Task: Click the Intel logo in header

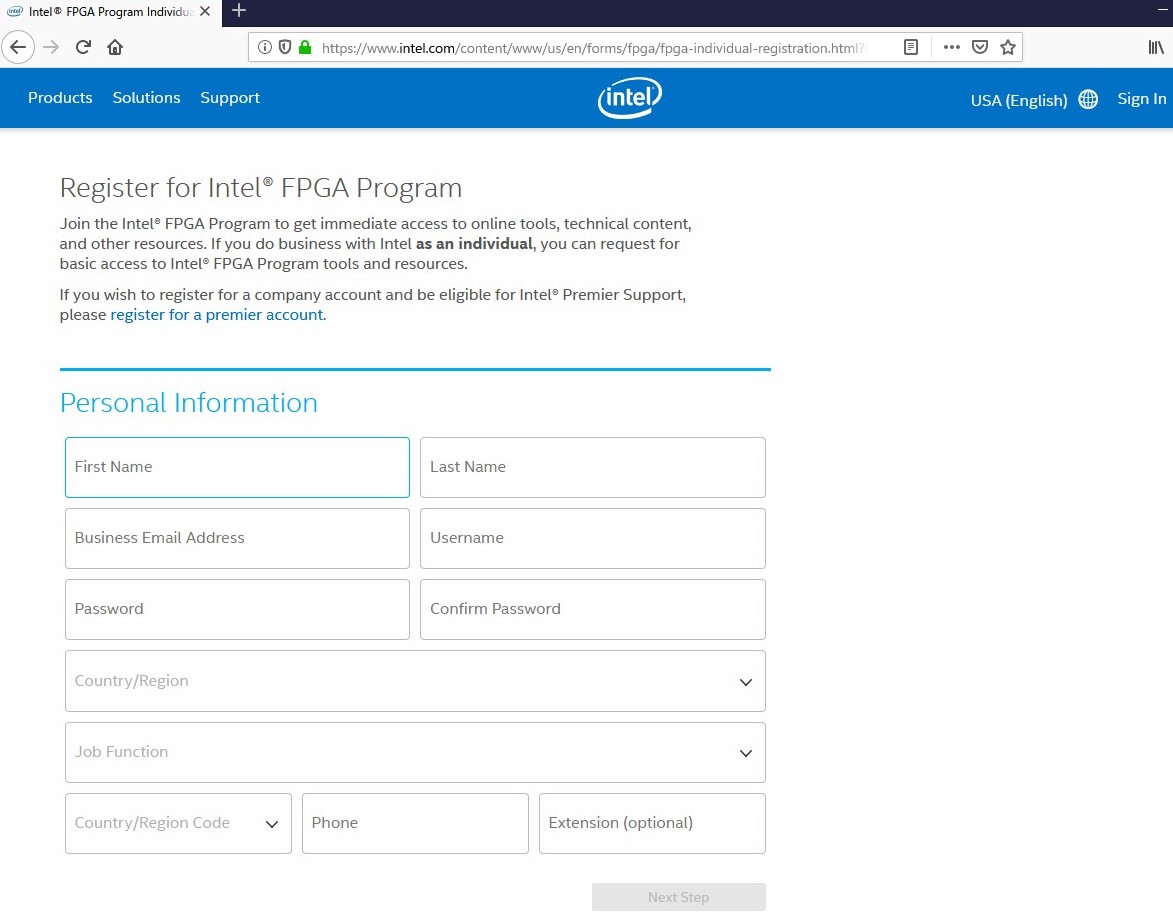Action: (x=629, y=98)
